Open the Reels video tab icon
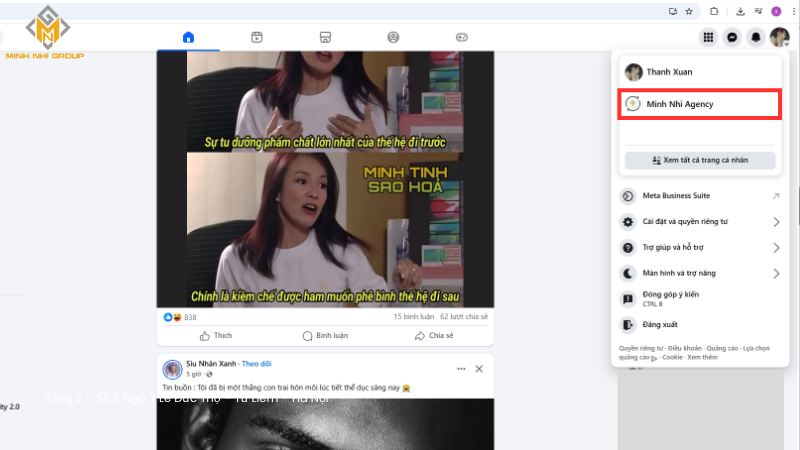Viewport: 800px width, 450px height. coord(257,37)
